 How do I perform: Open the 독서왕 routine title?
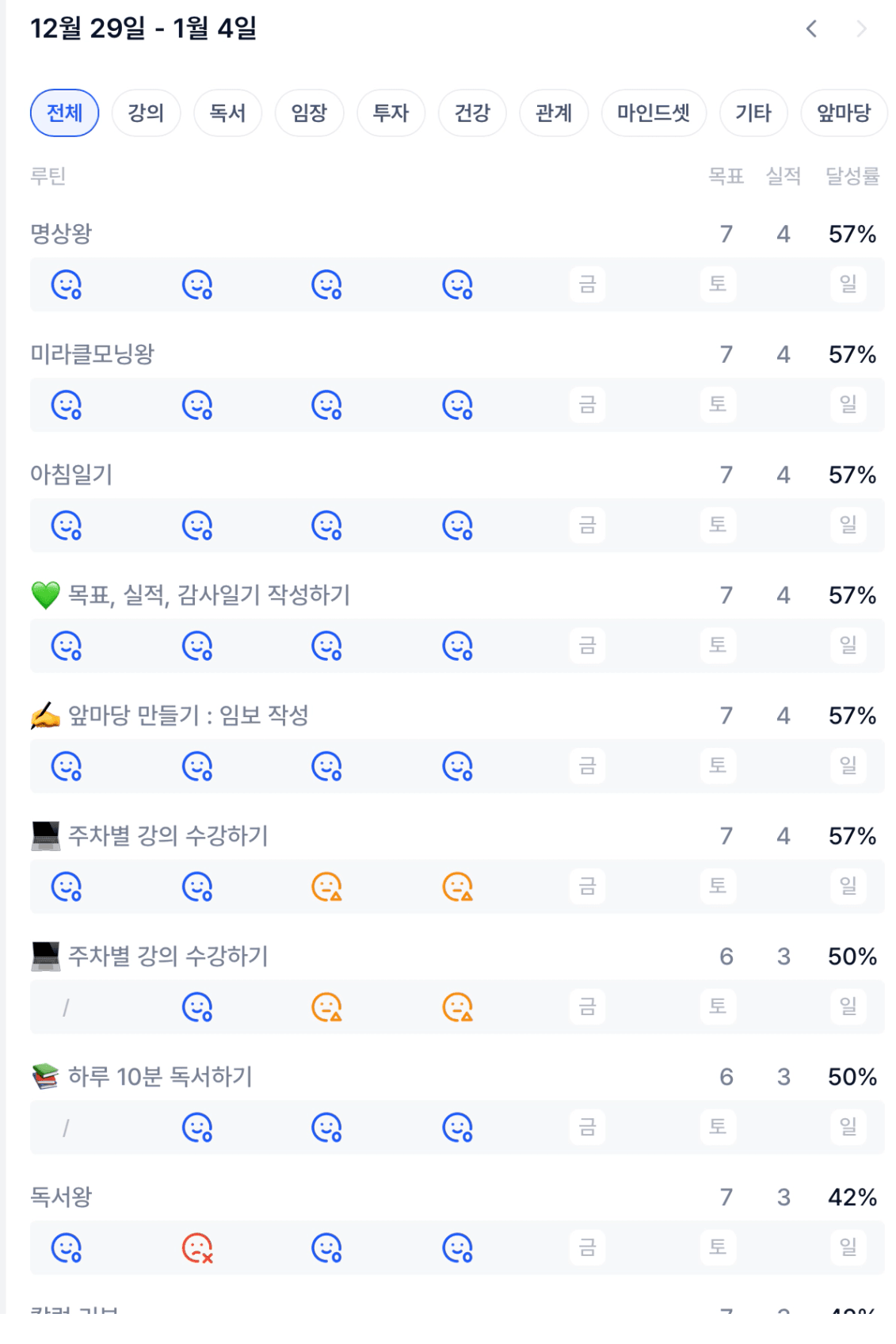click(61, 1197)
